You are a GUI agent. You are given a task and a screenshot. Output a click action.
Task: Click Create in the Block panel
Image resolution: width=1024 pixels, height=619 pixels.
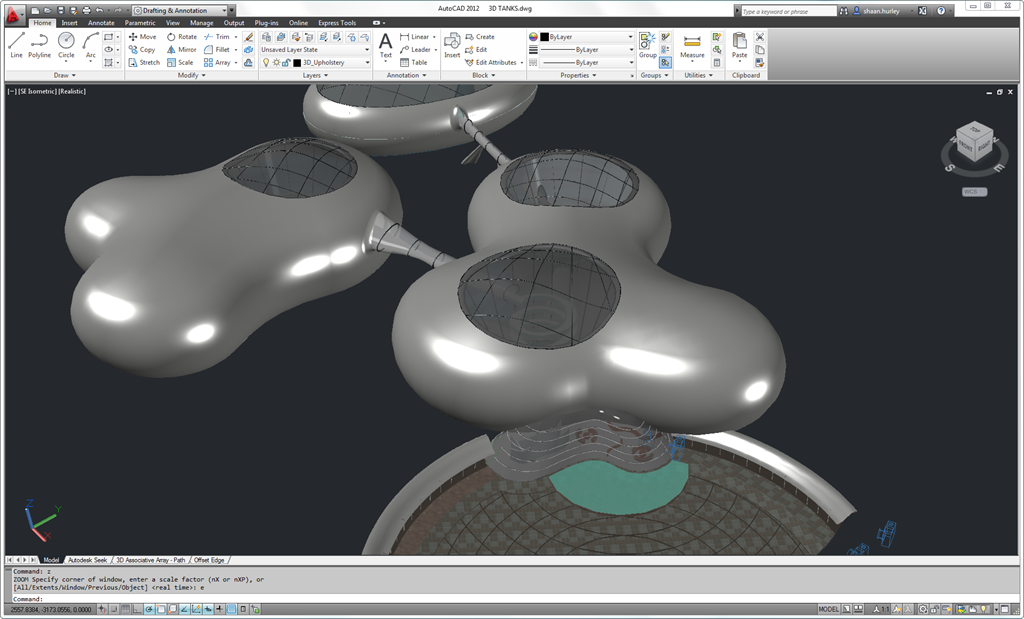click(x=481, y=36)
